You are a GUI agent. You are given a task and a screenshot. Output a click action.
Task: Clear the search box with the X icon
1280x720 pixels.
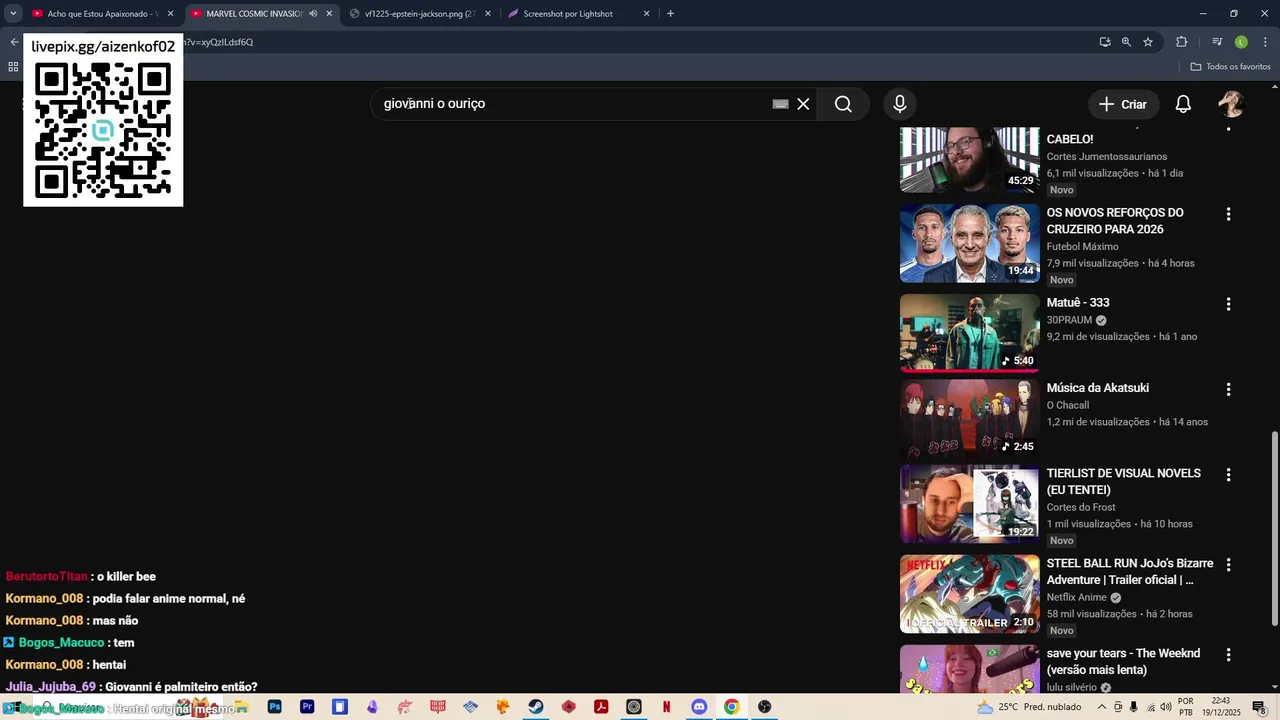(x=803, y=104)
